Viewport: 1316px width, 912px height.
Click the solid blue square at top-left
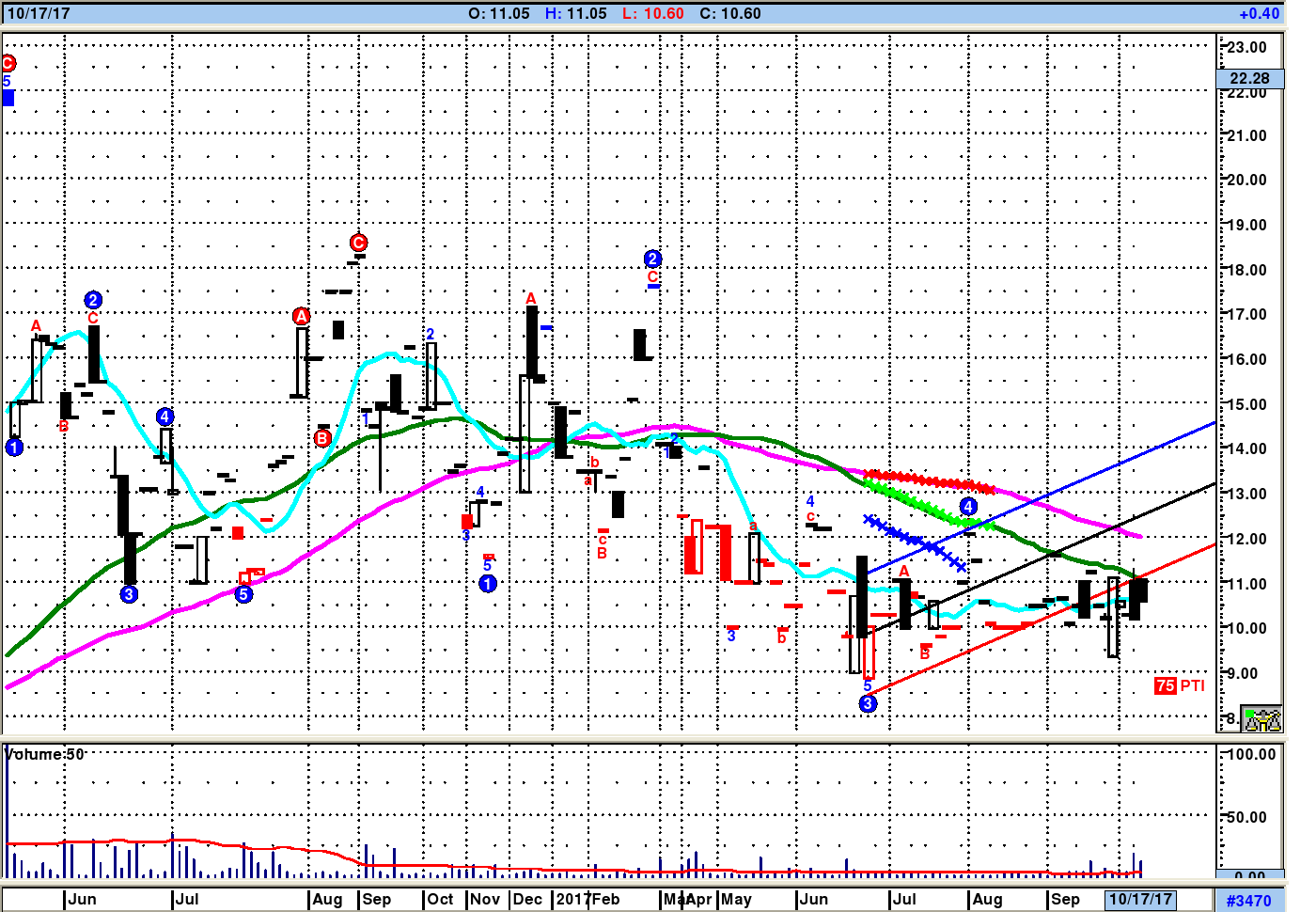pyautogui.click(x=8, y=98)
